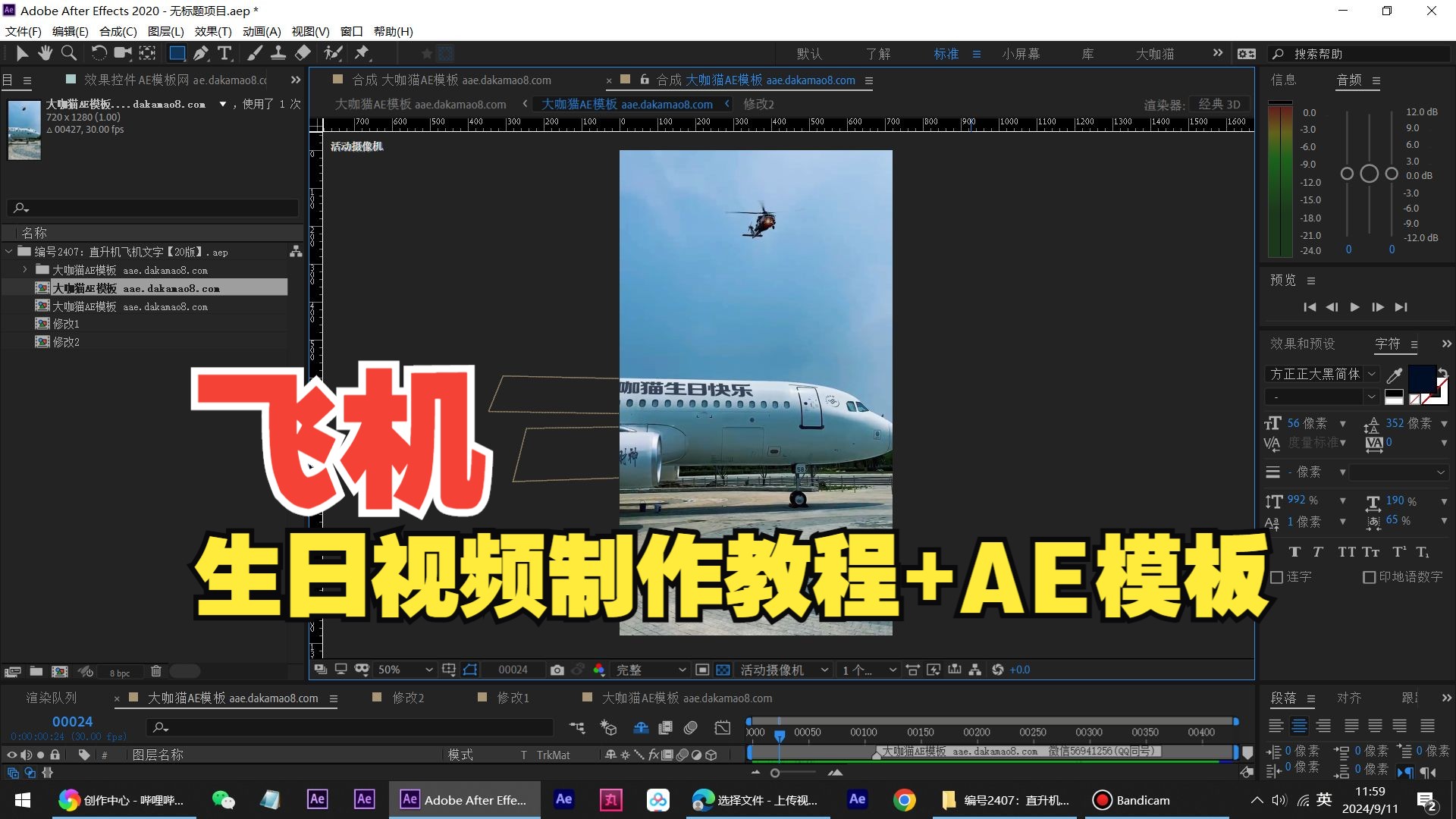This screenshot has height=819, width=1456.
Task: Click the timeline zoom slider handle
Action: click(775, 773)
